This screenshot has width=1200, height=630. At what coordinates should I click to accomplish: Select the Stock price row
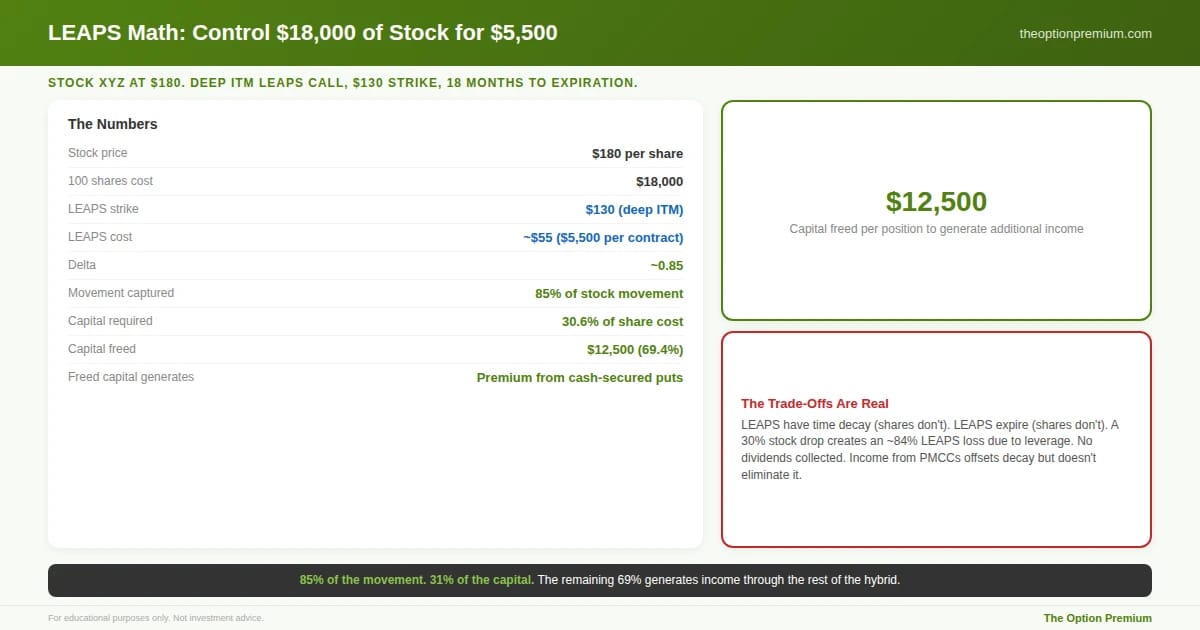[x=375, y=153]
